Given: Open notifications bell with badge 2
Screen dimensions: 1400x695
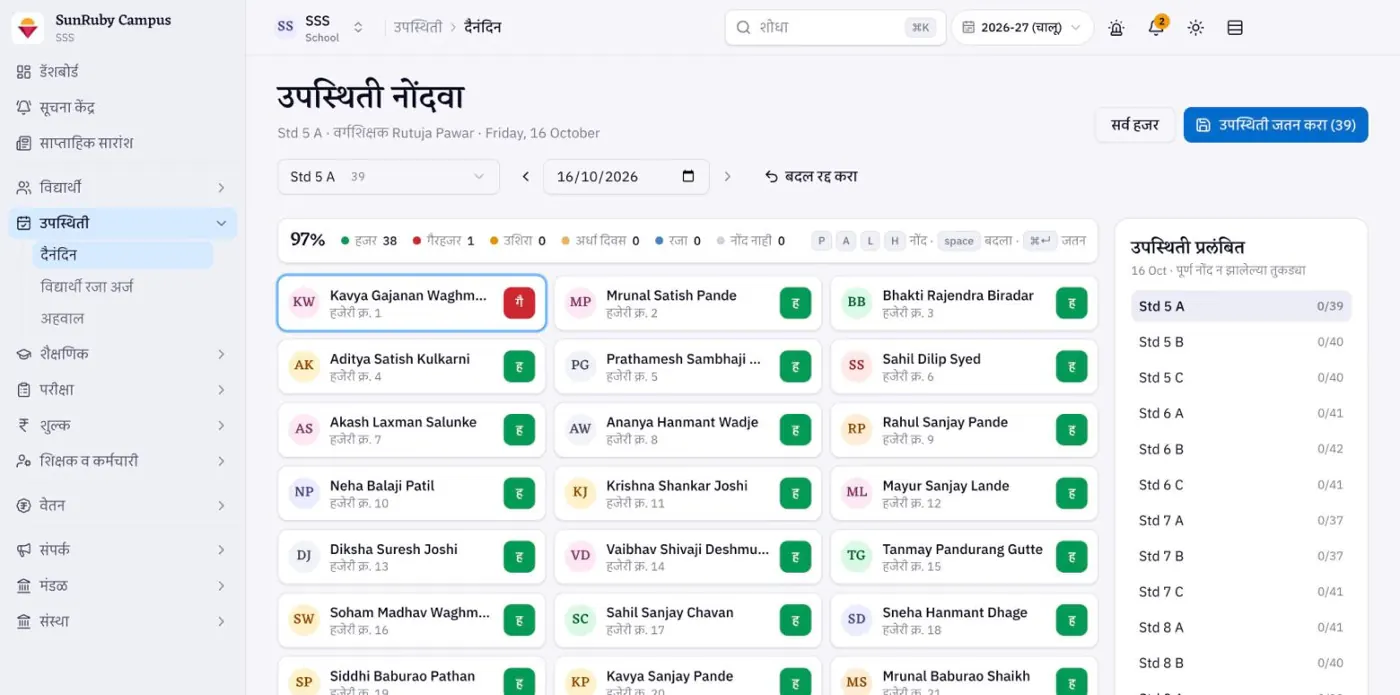Looking at the screenshot, I should tap(1156, 28).
